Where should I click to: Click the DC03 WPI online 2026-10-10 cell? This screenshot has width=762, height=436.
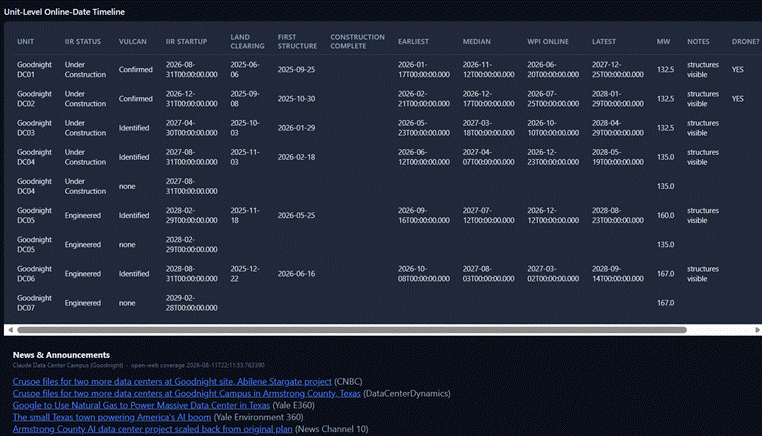(553, 128)
